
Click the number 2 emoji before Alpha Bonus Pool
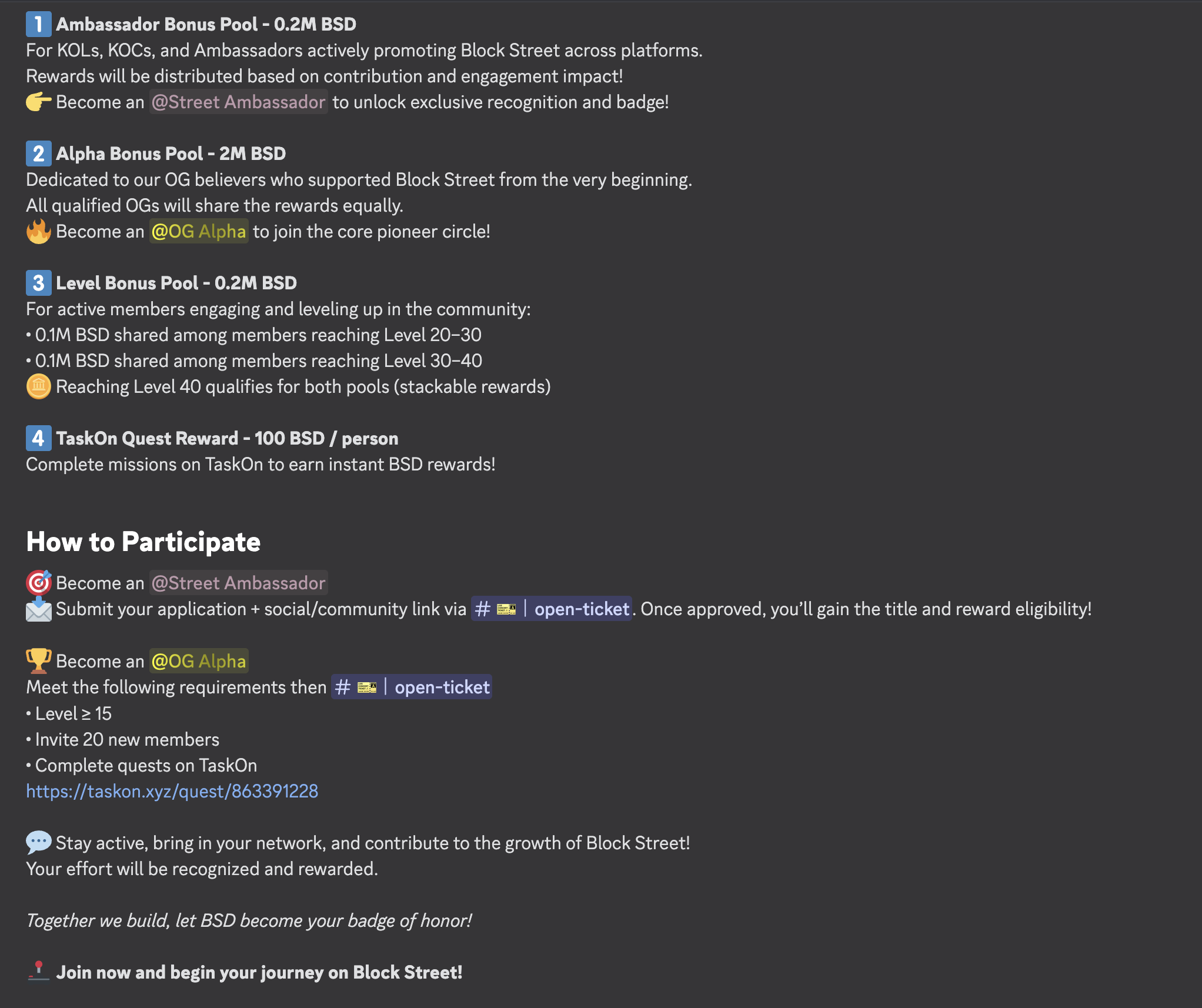pyautogui.click(x=38, y=153)
